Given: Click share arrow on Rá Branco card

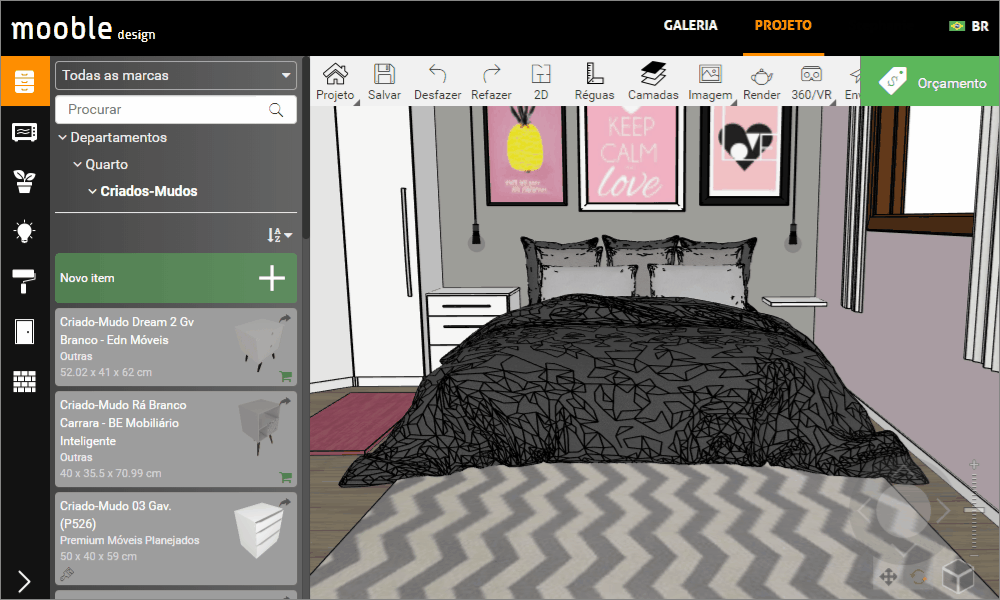Looking at the screenshot, I should (284, 401).
